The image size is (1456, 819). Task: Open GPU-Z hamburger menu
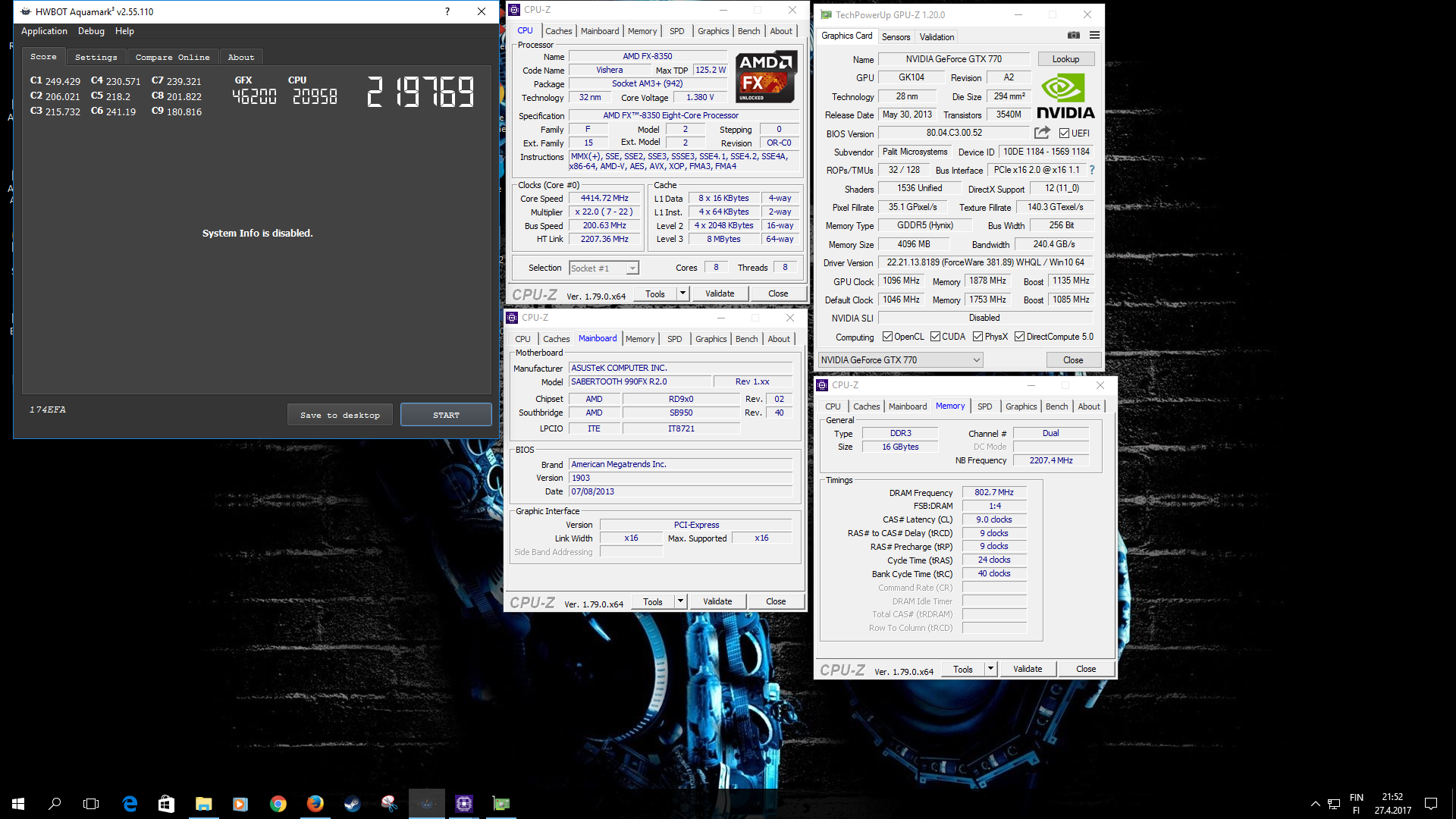(1094, 36)
